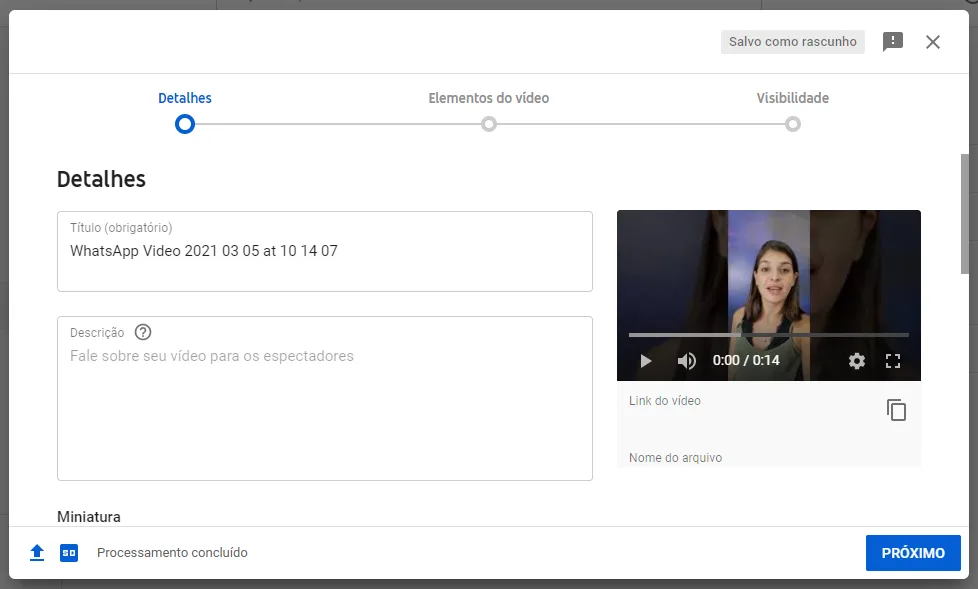Viewport: 978px width, 589px height.
Task: Focus the Título text field
Action: [x=324, y=251]
